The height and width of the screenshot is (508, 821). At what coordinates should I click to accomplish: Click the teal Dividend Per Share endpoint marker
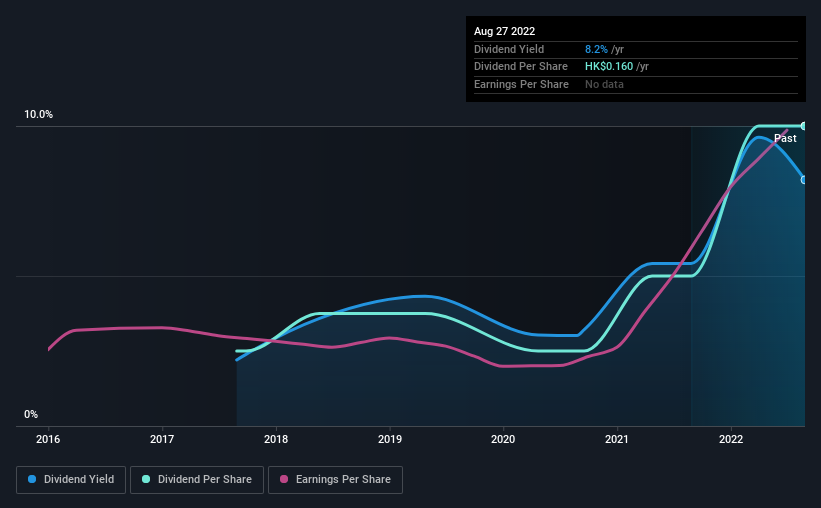pyautogui.click(x=804, y=126)
